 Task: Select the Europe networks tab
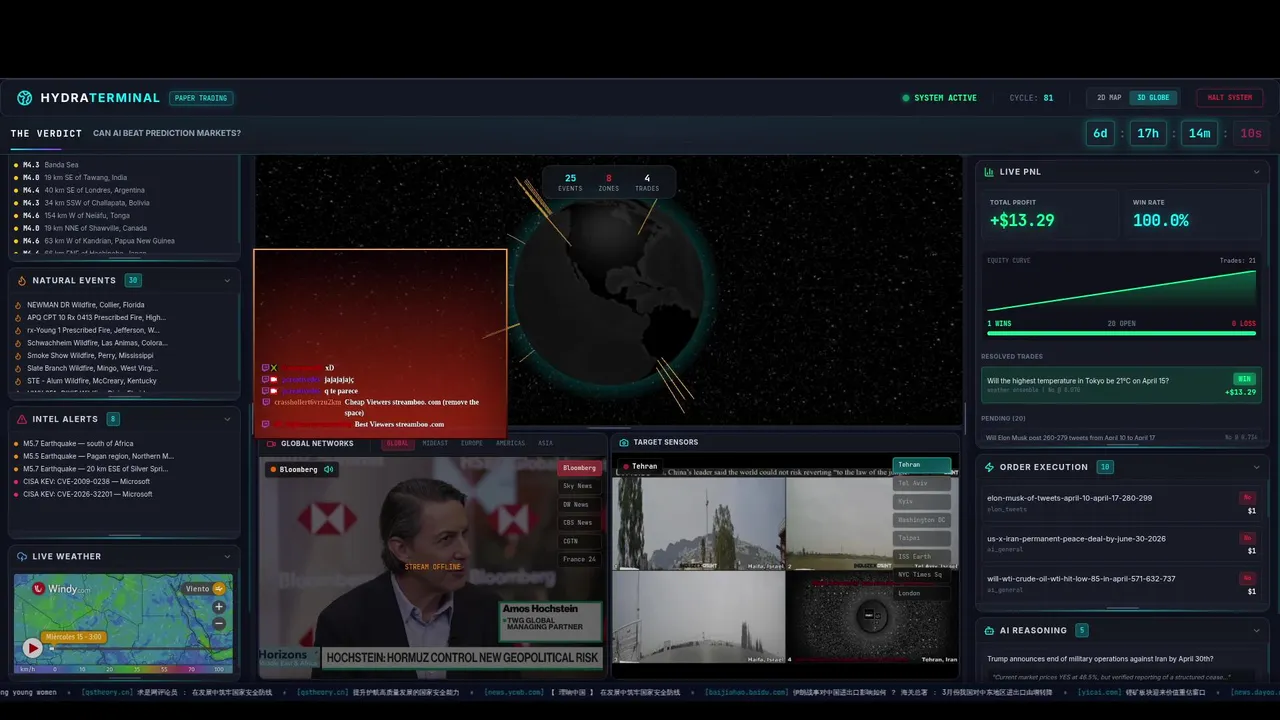(x=471, y=443)
